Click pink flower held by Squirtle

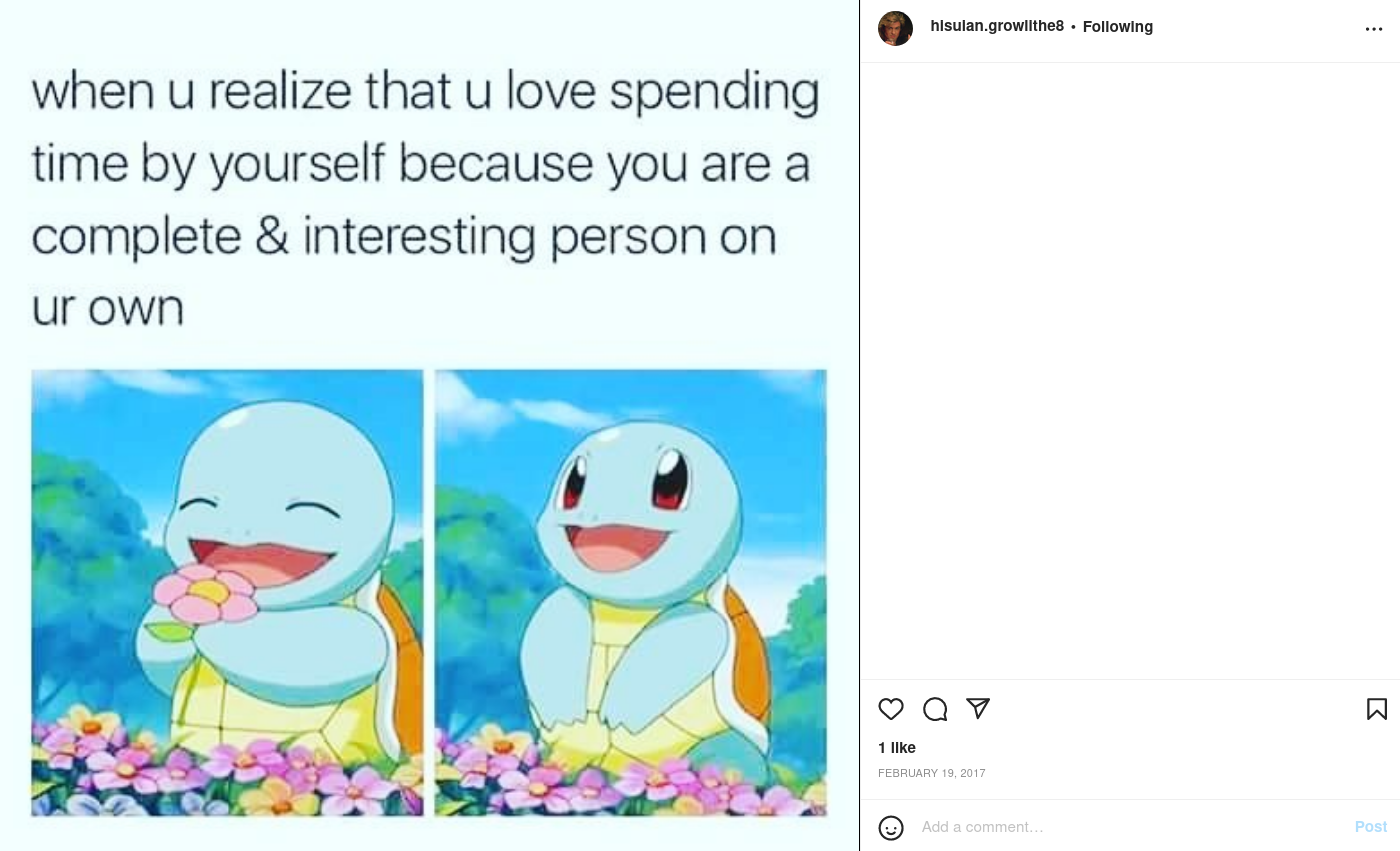[206, 592]
